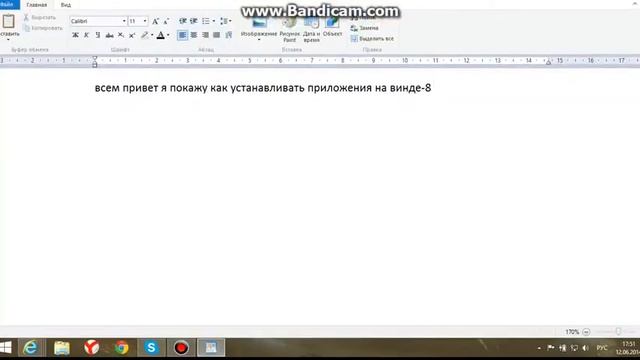Toggle bold (Ж) formatting
This screenshot has width=640, height=360.
tap(75, 35)
